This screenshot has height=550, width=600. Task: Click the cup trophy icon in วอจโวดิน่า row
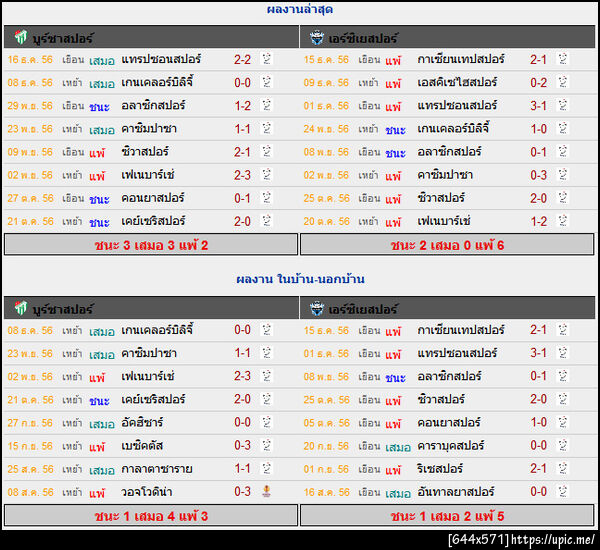pyautogui.click(x=266, y=491)
